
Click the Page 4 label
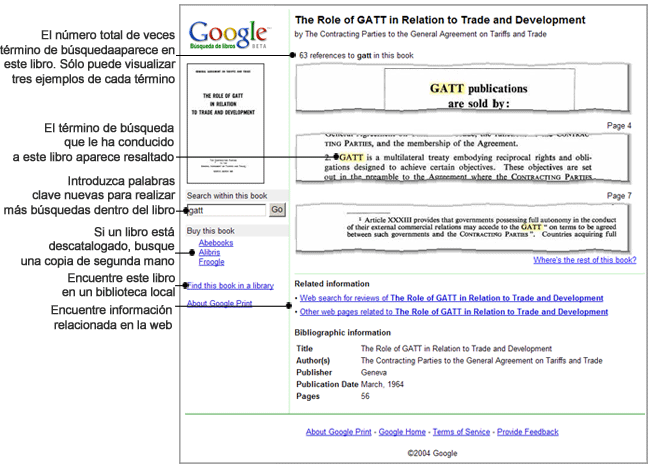tap(619, 126)
